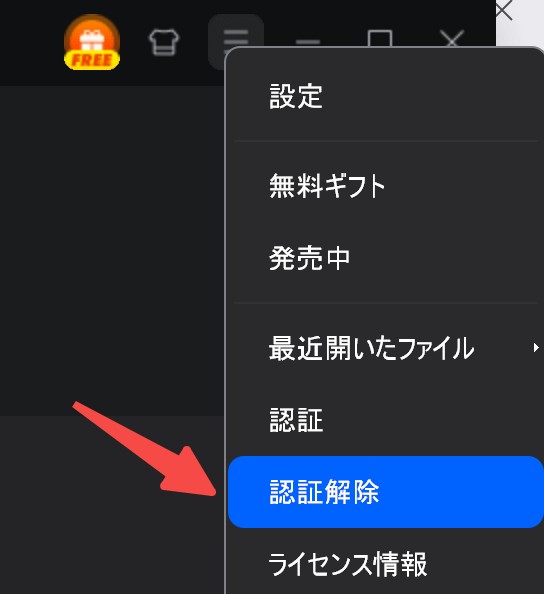Screen dimensions: 544x594
Task: Claim a free gift via 無料ギフト
Action: (x=386, y=186)
